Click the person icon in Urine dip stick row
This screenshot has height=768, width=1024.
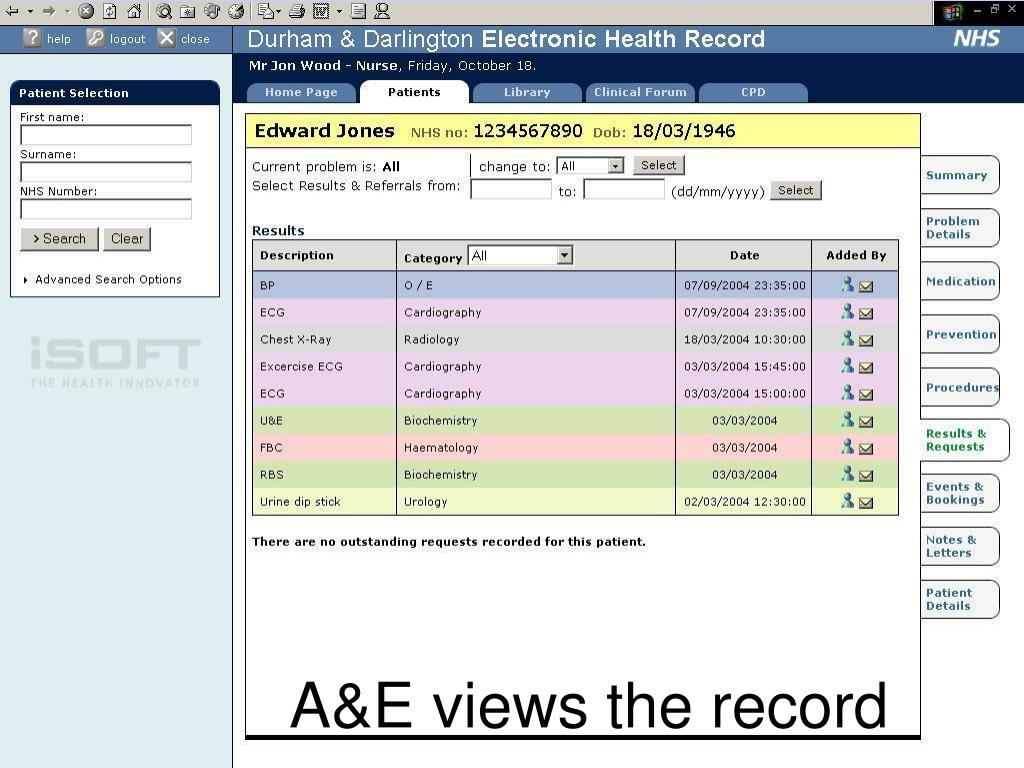[x=848, y=500]
